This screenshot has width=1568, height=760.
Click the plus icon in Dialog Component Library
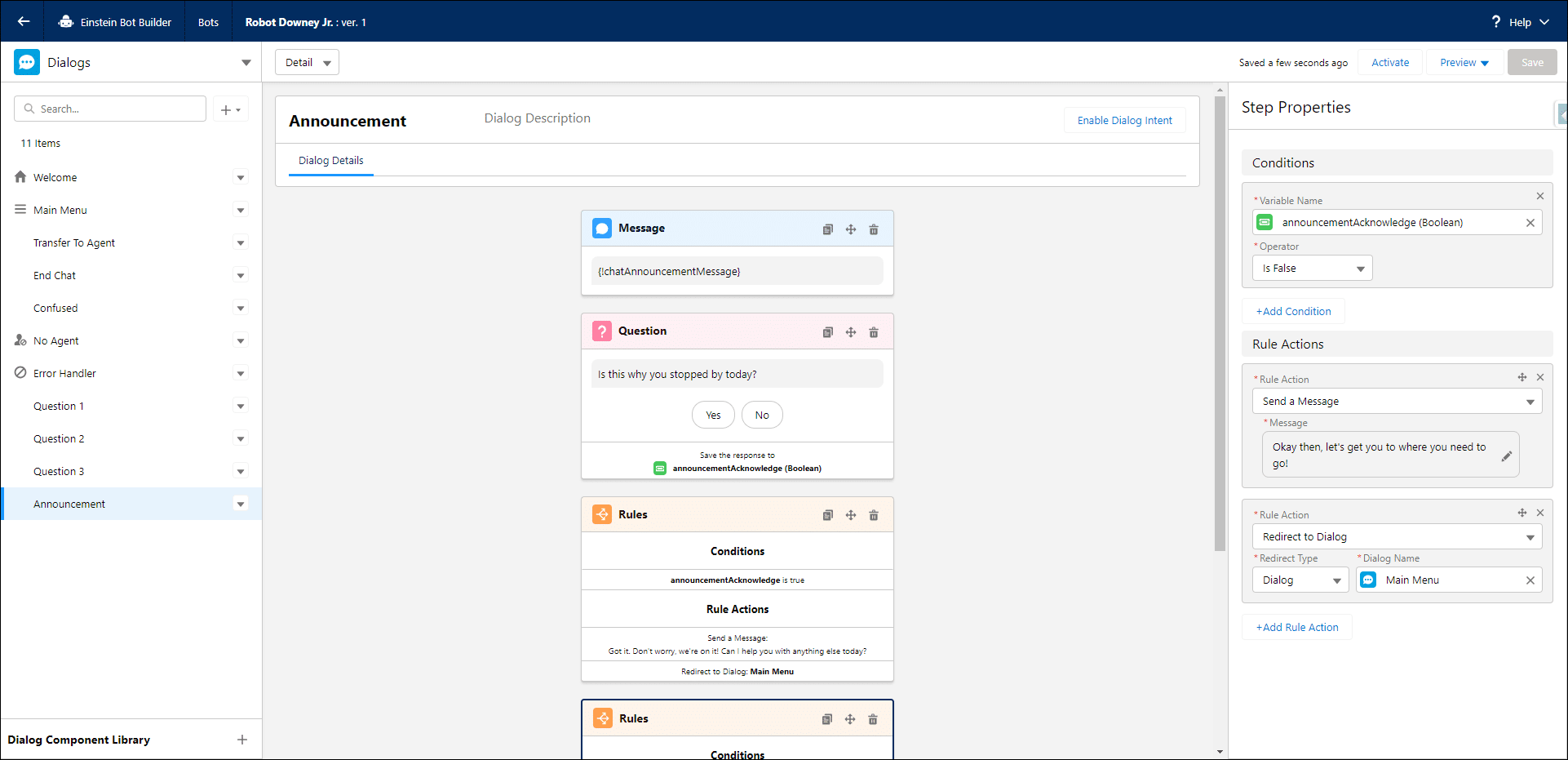pyautogui.click(x=242, y=740)
